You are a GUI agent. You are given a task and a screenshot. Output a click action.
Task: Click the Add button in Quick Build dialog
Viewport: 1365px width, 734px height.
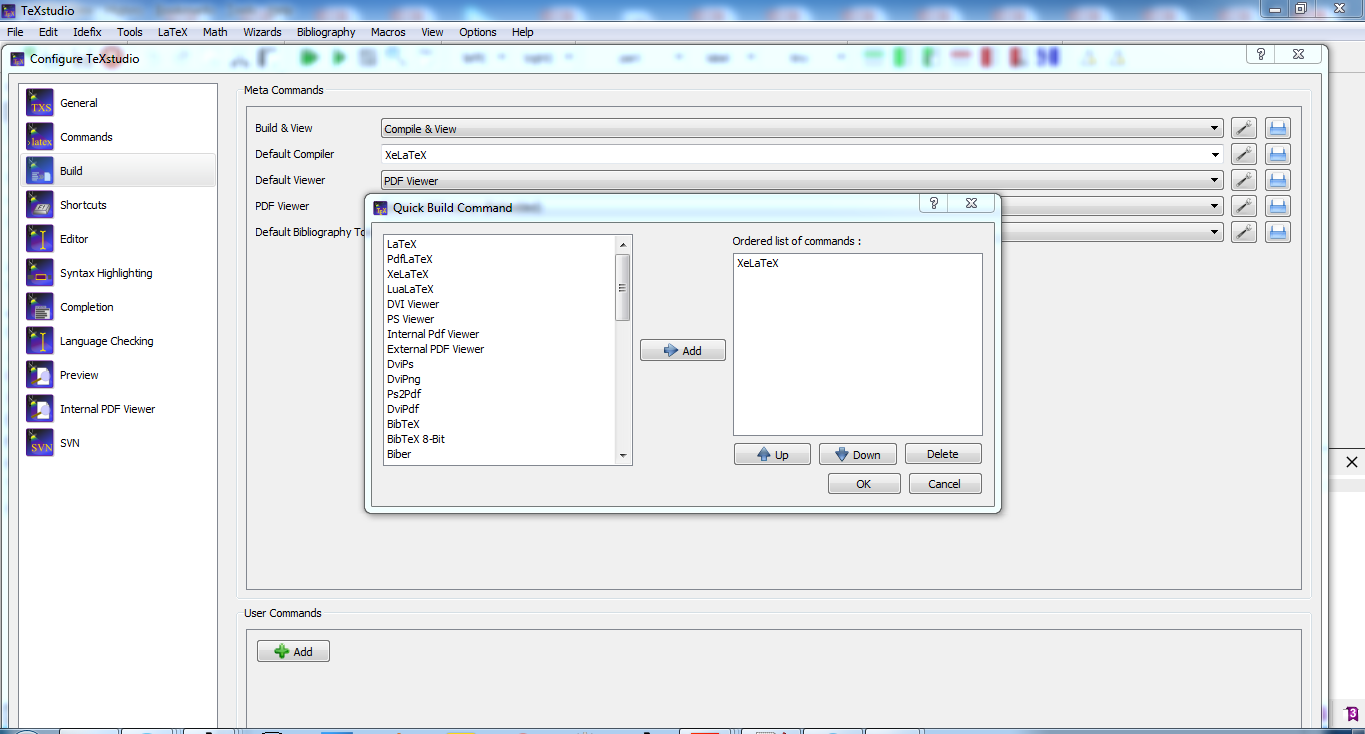pyautogui.click(x=683, y=350)
